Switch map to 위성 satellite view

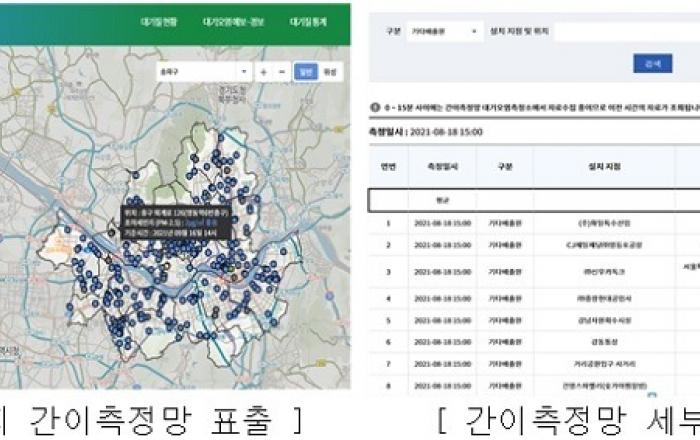(x=329, y=72)
